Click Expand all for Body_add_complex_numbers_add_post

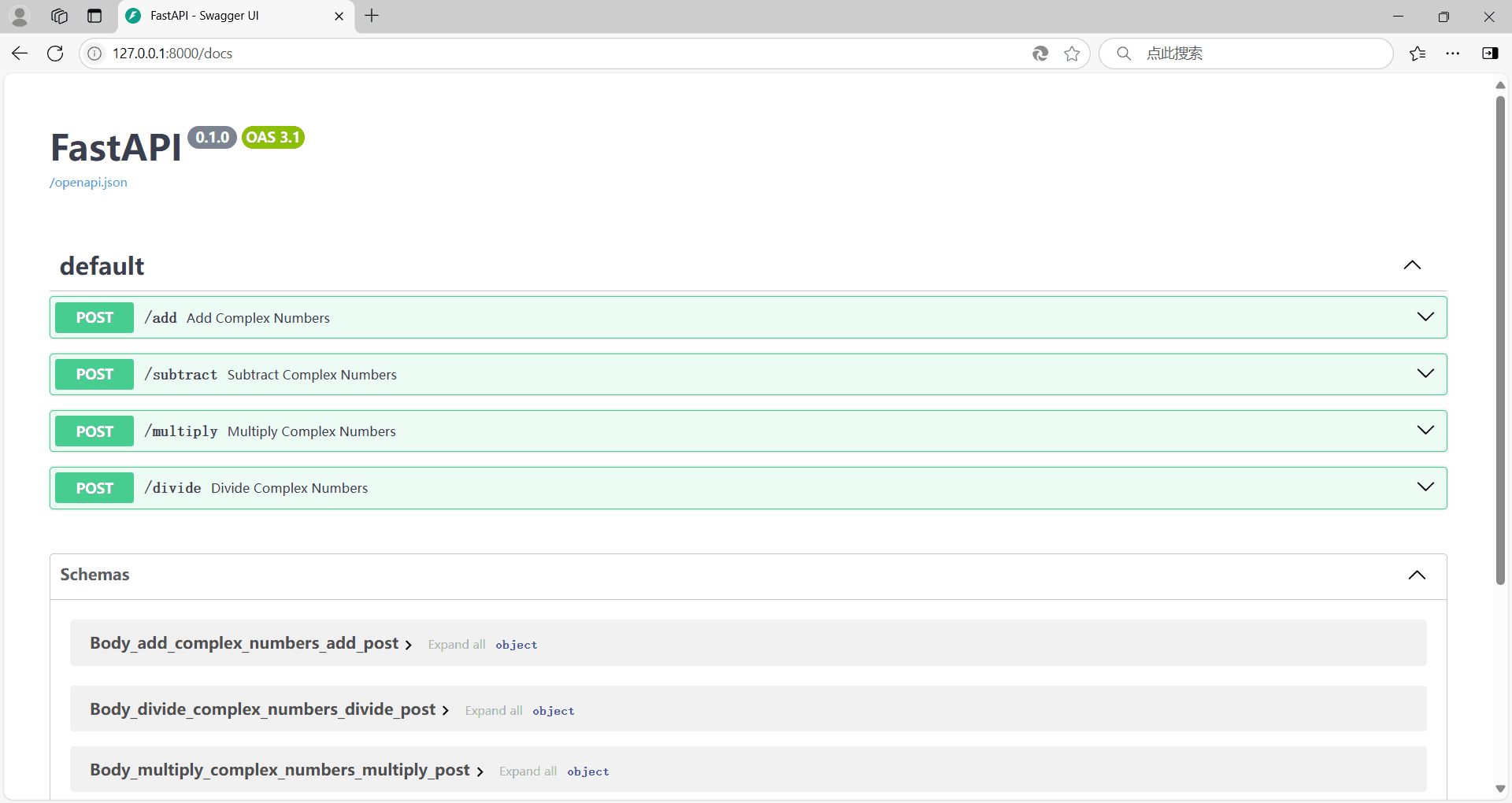tap(457, 645)
